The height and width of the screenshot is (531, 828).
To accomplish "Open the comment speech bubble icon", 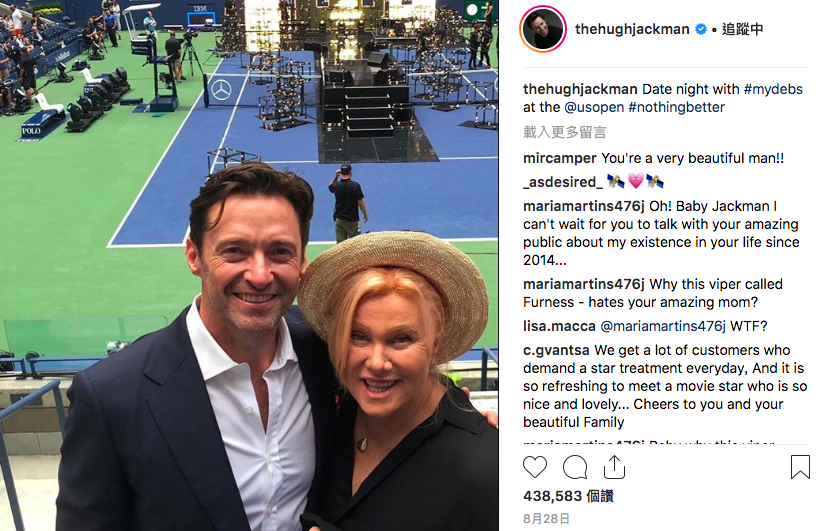I will (575, 468).
